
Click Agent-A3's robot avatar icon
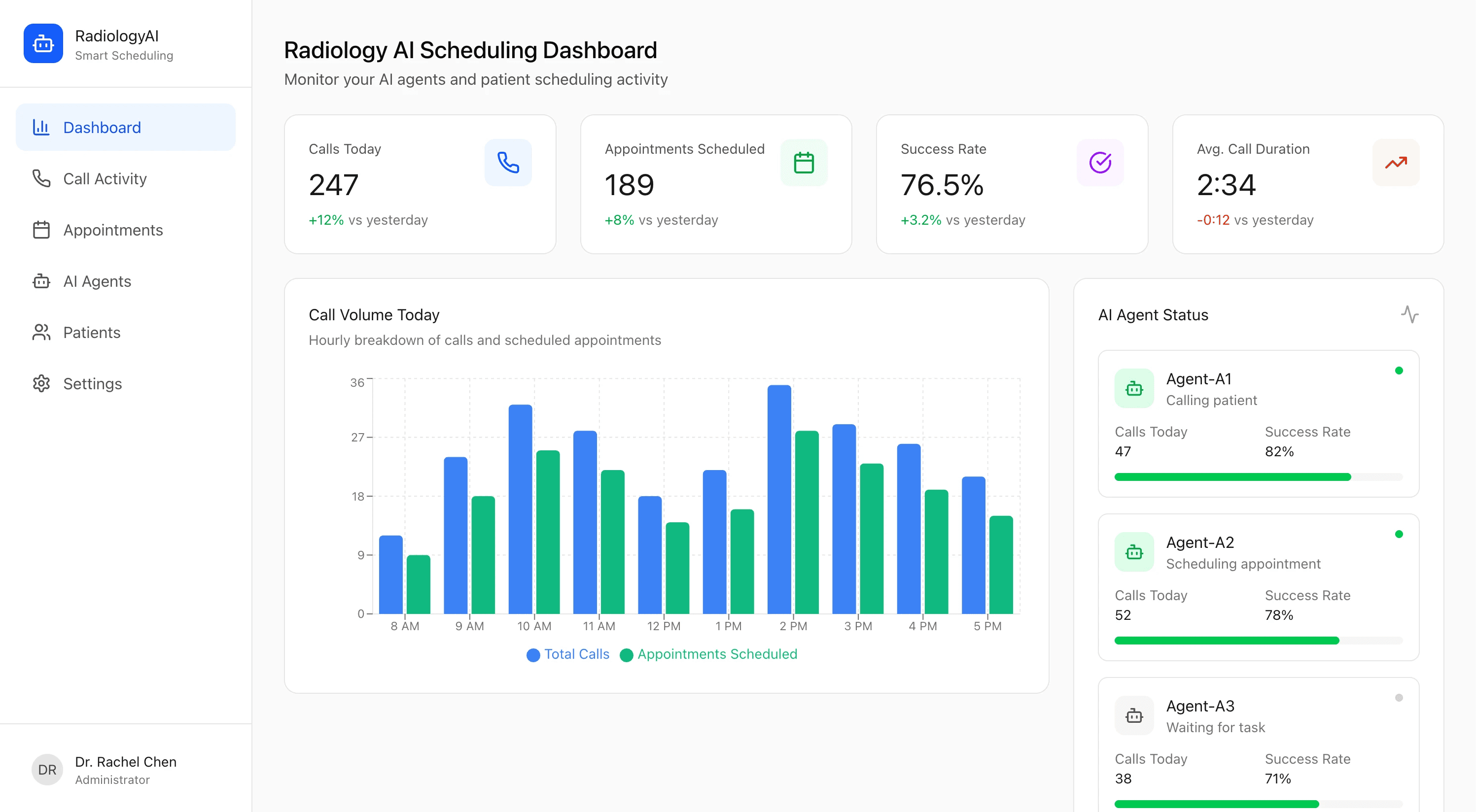(1134, 715)
